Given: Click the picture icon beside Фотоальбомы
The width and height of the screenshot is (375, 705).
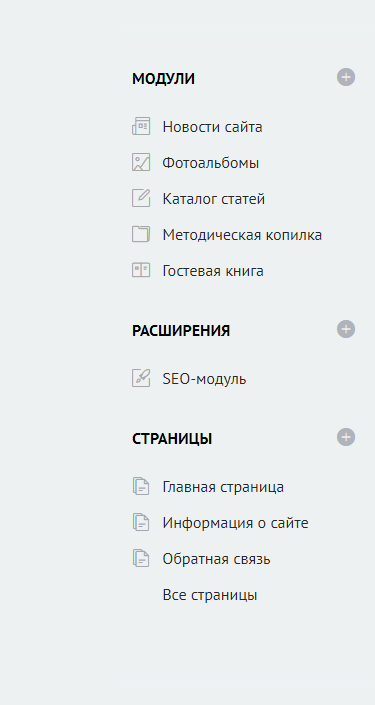Looking at the screenshot, I should pos(141,162).
